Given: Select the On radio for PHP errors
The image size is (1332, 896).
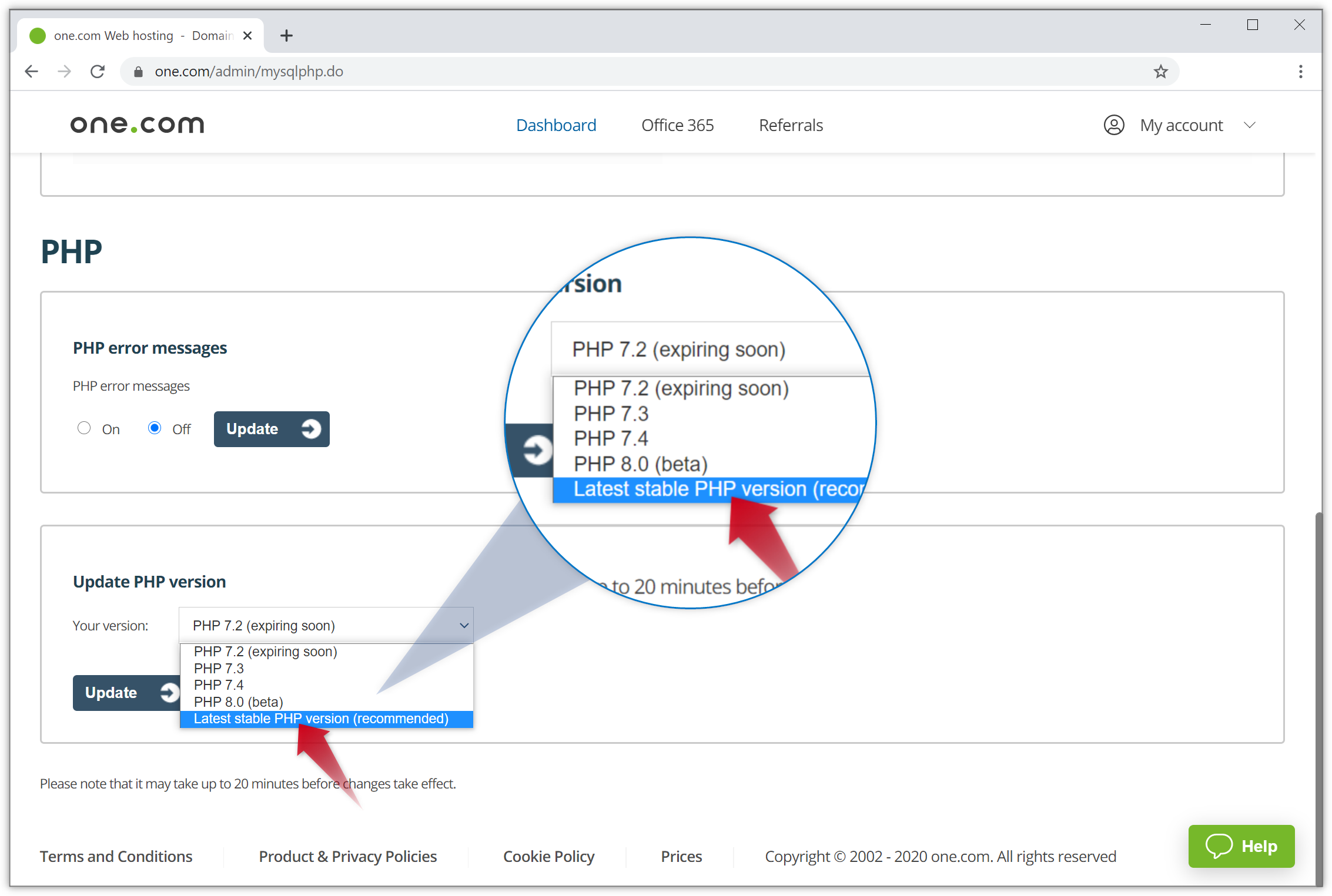Looking at the screenshot, I should coord(84,428).
